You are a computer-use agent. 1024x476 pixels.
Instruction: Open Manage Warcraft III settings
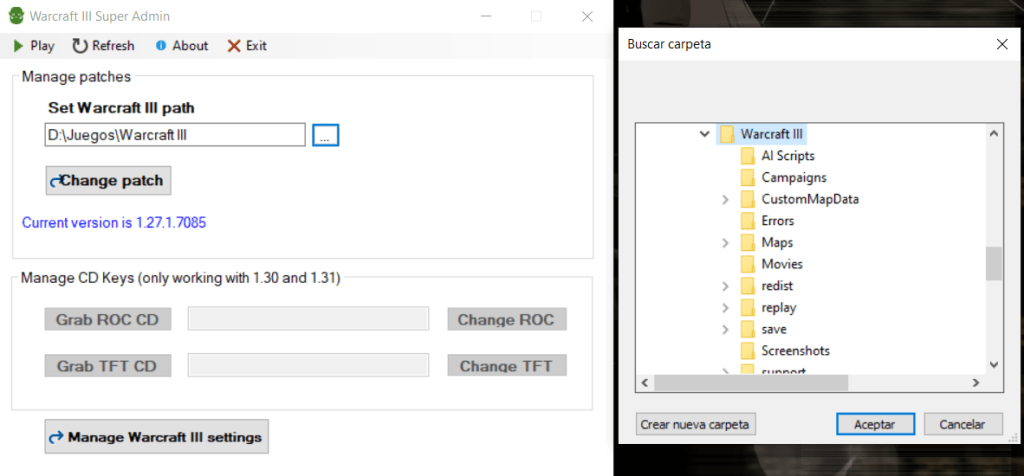[x=157, y=437]
